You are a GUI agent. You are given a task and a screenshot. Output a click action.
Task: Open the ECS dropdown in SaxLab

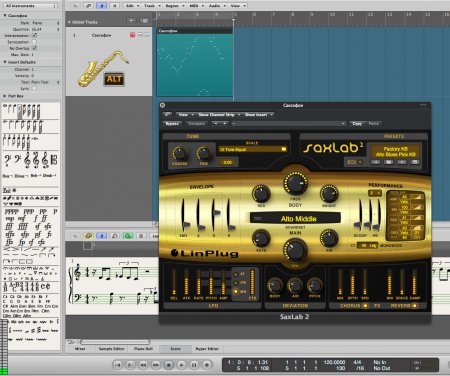pyautogui.click(x=354, y=162)
